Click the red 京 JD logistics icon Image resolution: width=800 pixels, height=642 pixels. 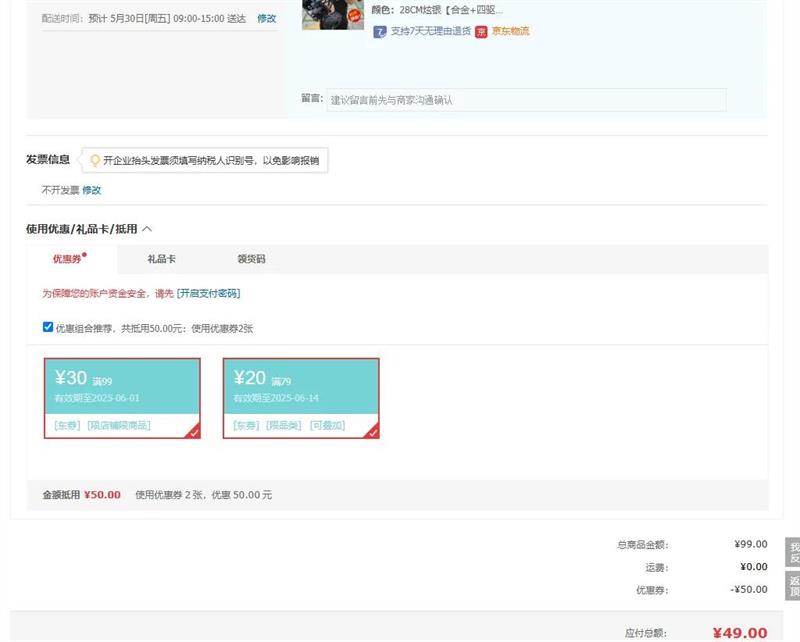point(481,32)
